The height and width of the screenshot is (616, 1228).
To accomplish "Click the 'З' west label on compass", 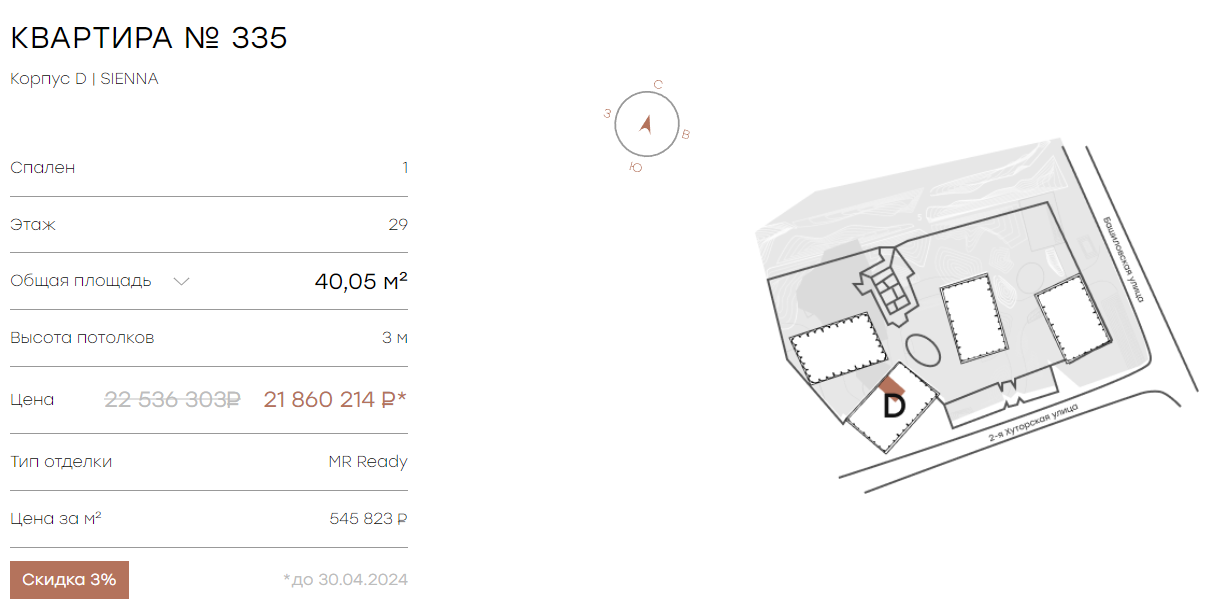I will [607, 114].
